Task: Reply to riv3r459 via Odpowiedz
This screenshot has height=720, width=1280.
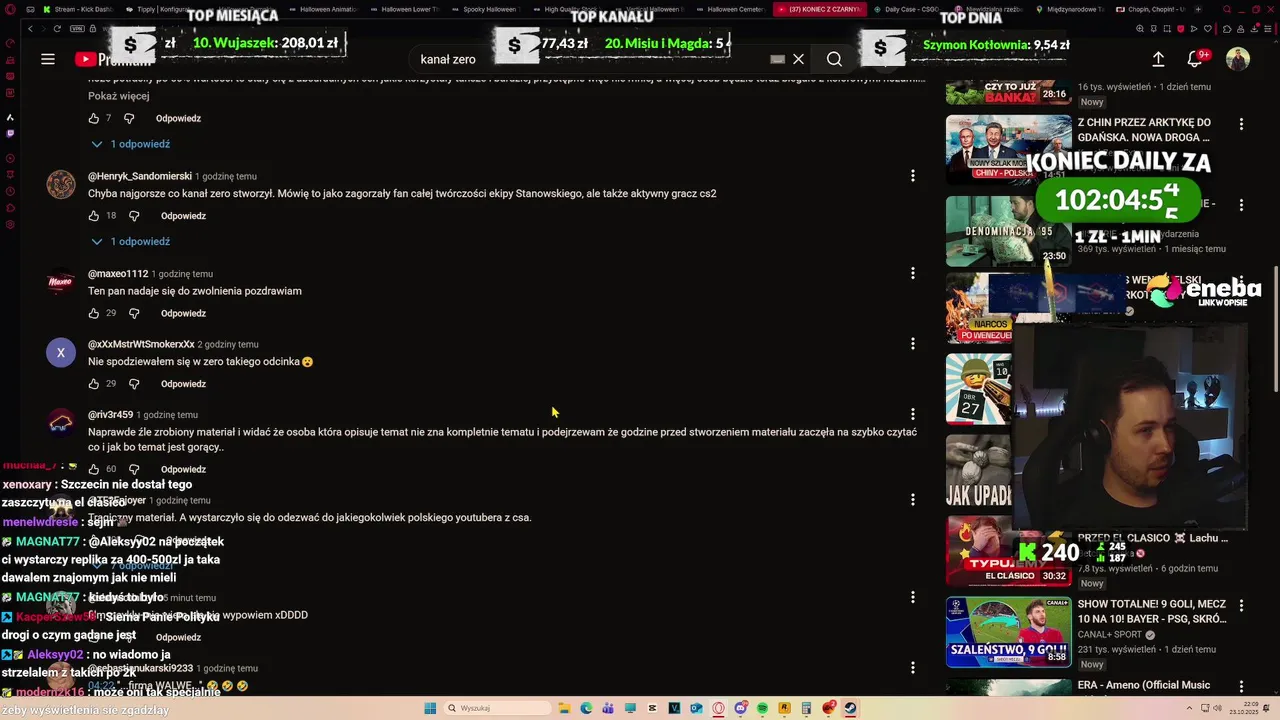Action: pyautogui.click(x=183, y=469)
